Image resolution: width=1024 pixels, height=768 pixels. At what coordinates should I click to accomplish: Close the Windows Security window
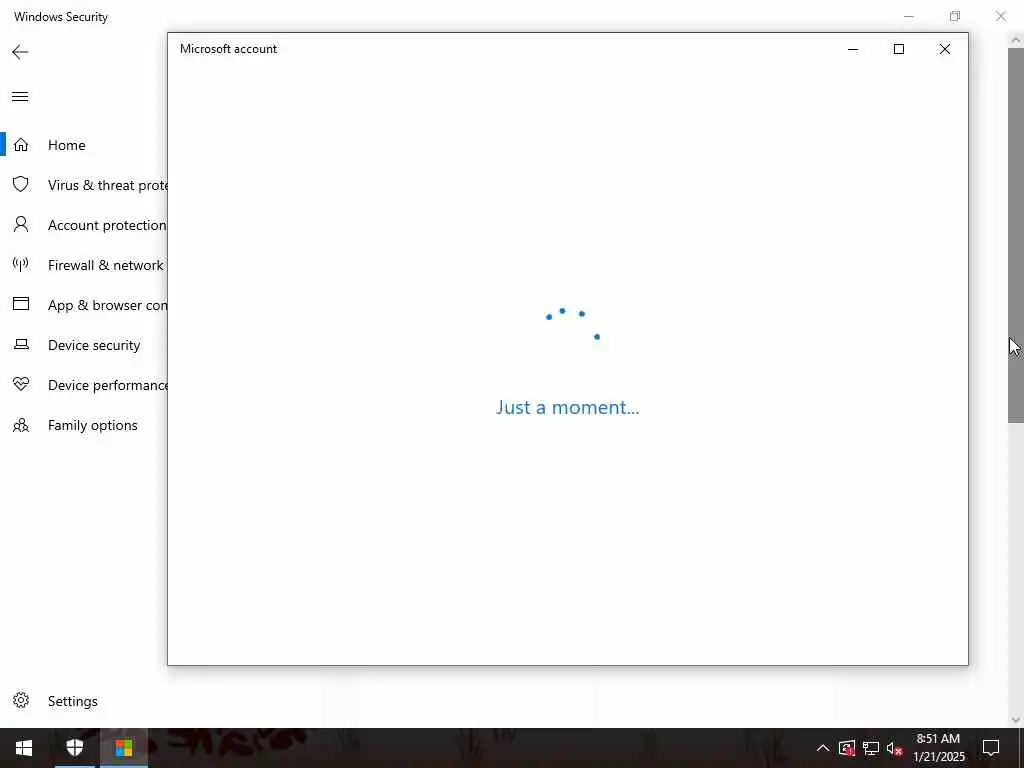pos(1000,16)
